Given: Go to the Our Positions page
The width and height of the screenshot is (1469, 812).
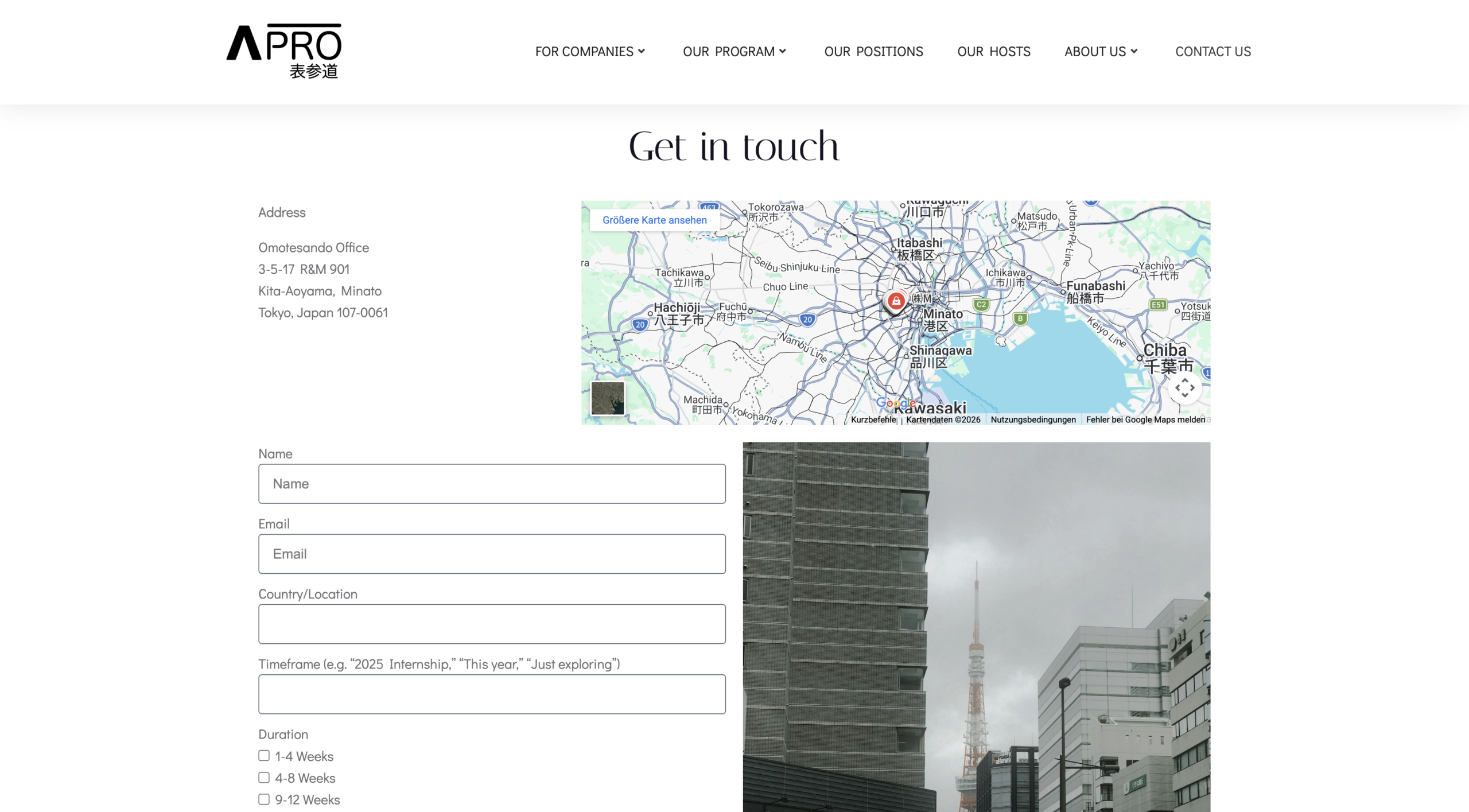Looking at the screenshot, I should click(x=873, y=52).
